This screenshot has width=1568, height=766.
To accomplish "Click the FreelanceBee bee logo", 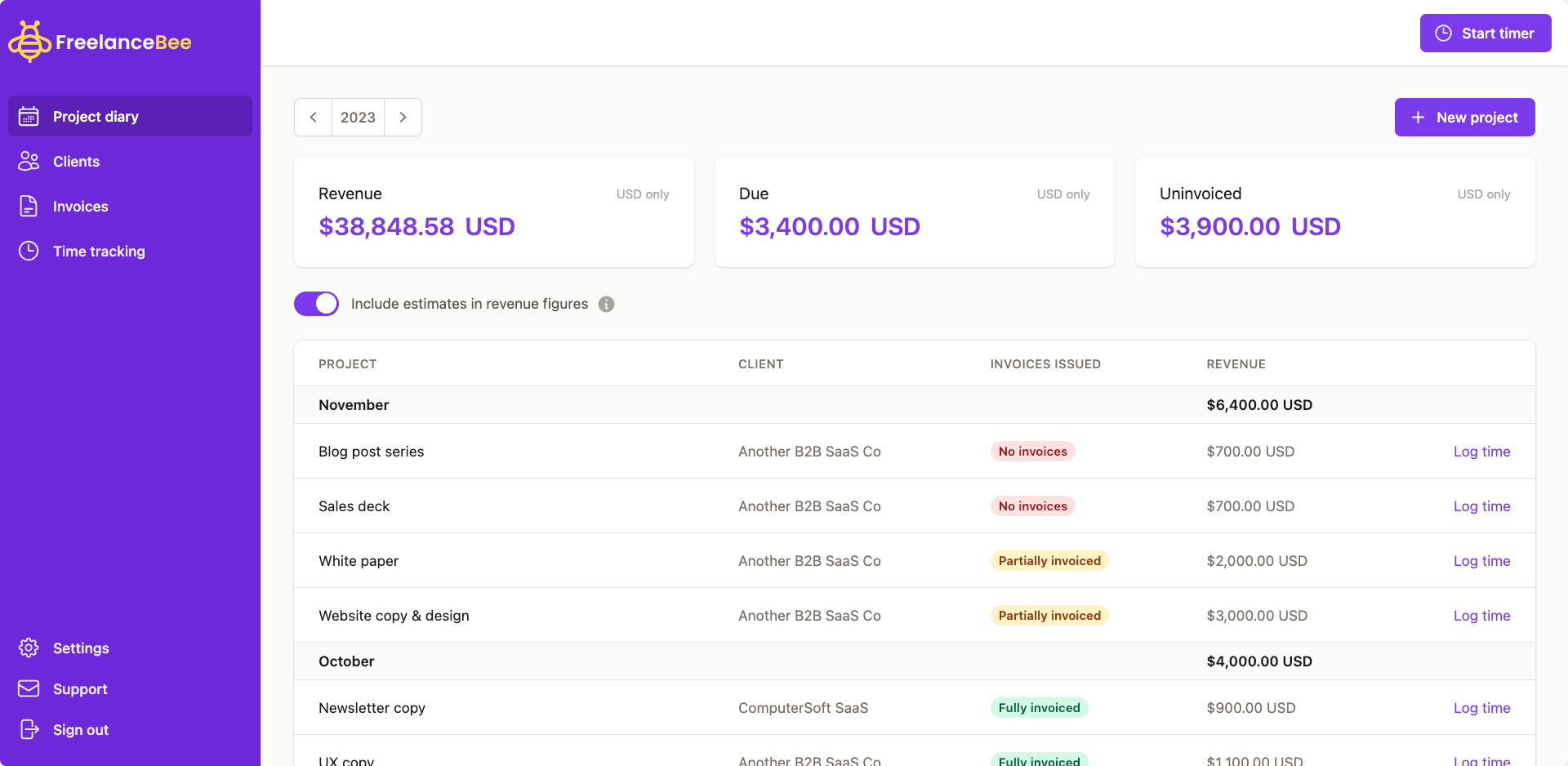I will (29, 41).
